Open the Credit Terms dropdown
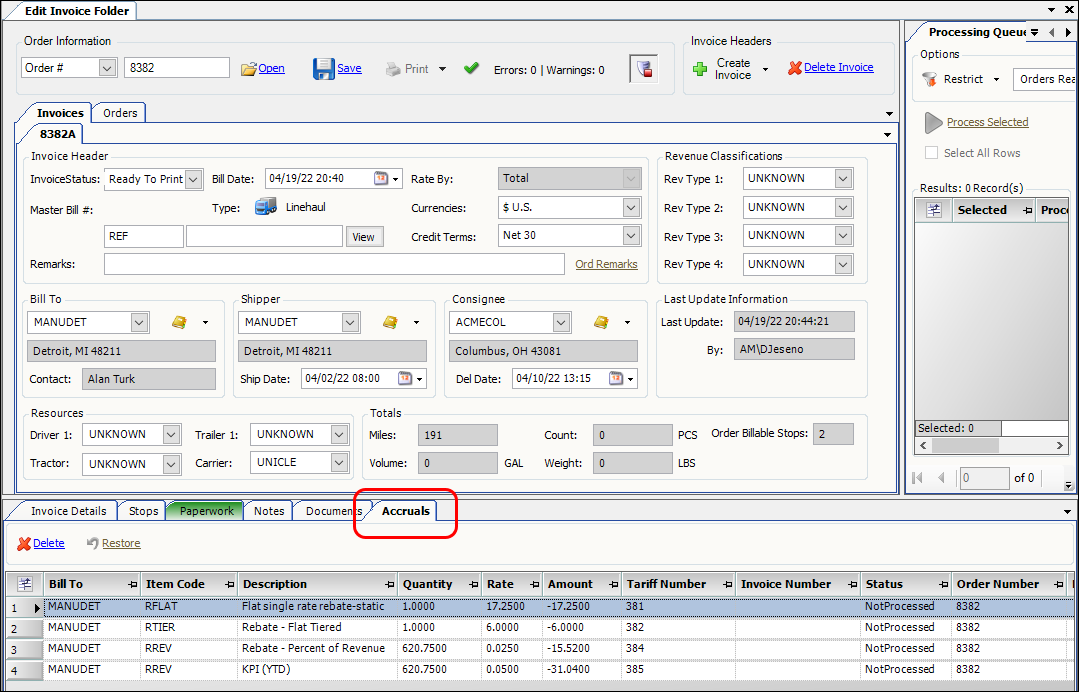Image resolution: width=1079 pixels, height=692 pixels. (631, 236)
